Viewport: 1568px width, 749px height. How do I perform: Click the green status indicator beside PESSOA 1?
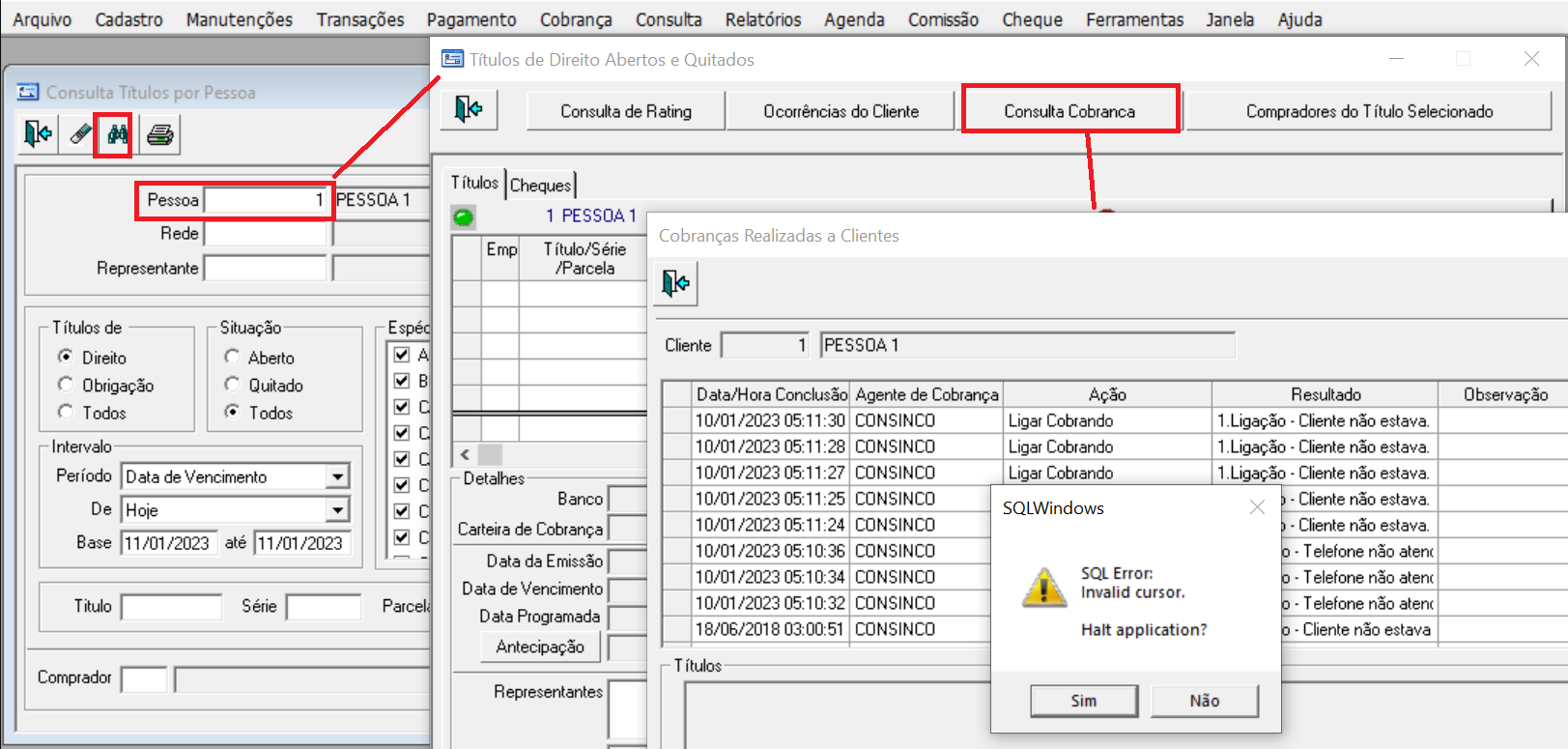point(464,216)
